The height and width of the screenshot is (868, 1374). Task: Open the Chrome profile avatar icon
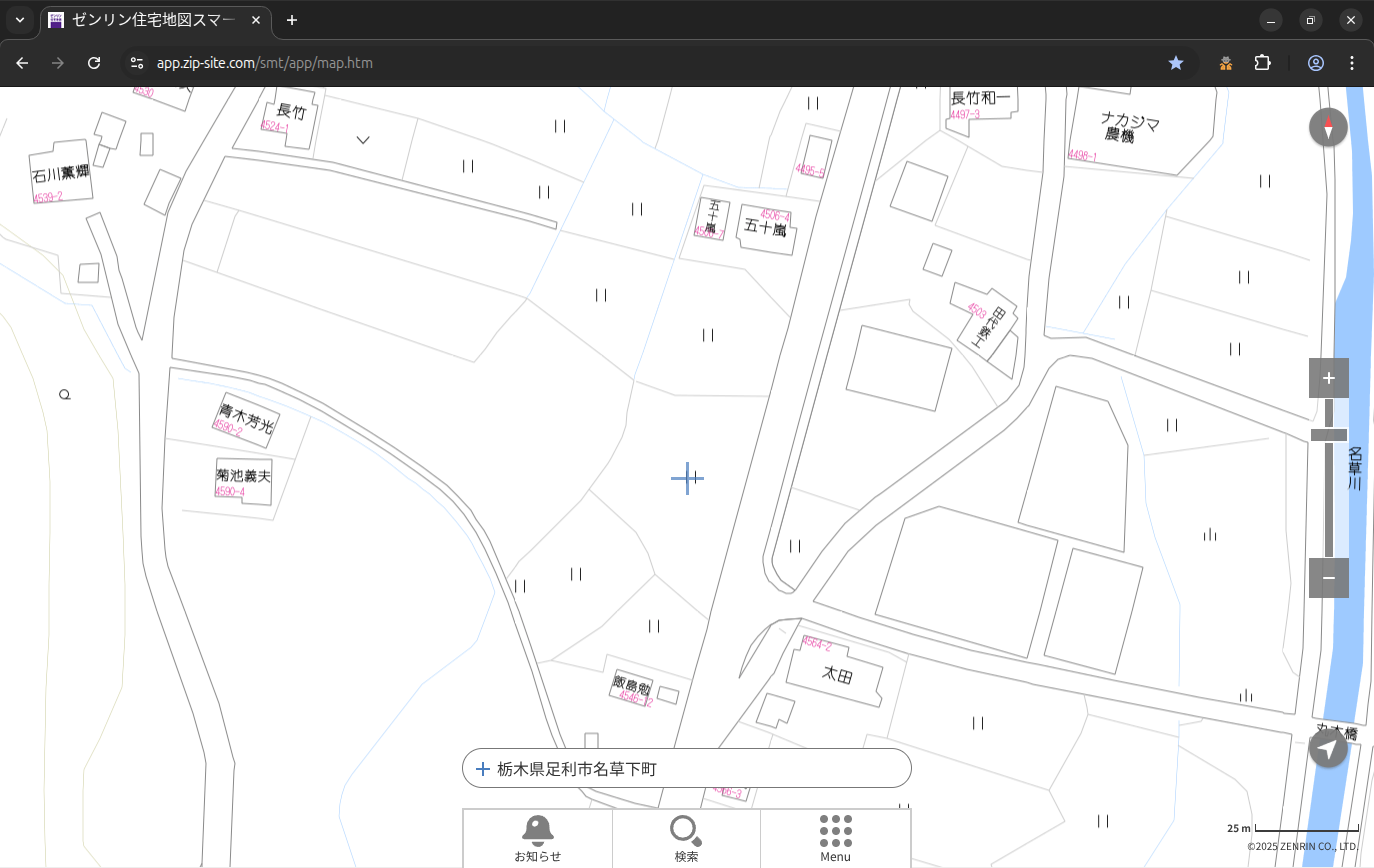[x=1315, y=63]
